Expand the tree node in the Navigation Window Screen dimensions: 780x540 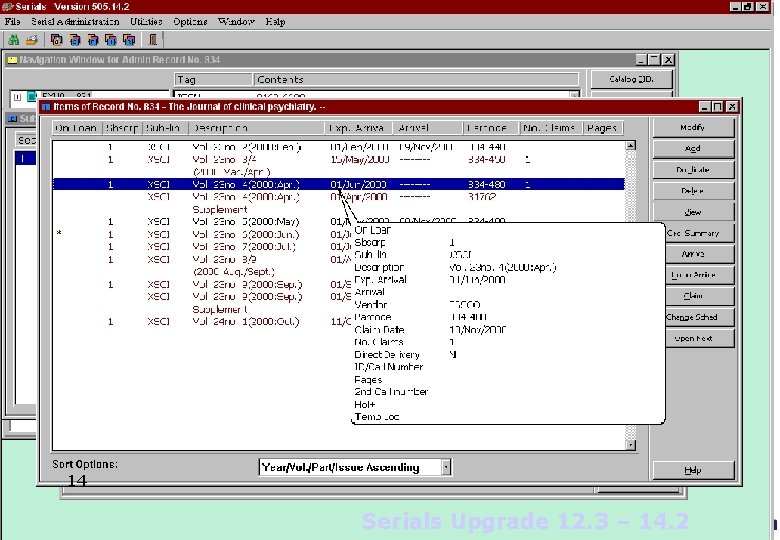17,97
